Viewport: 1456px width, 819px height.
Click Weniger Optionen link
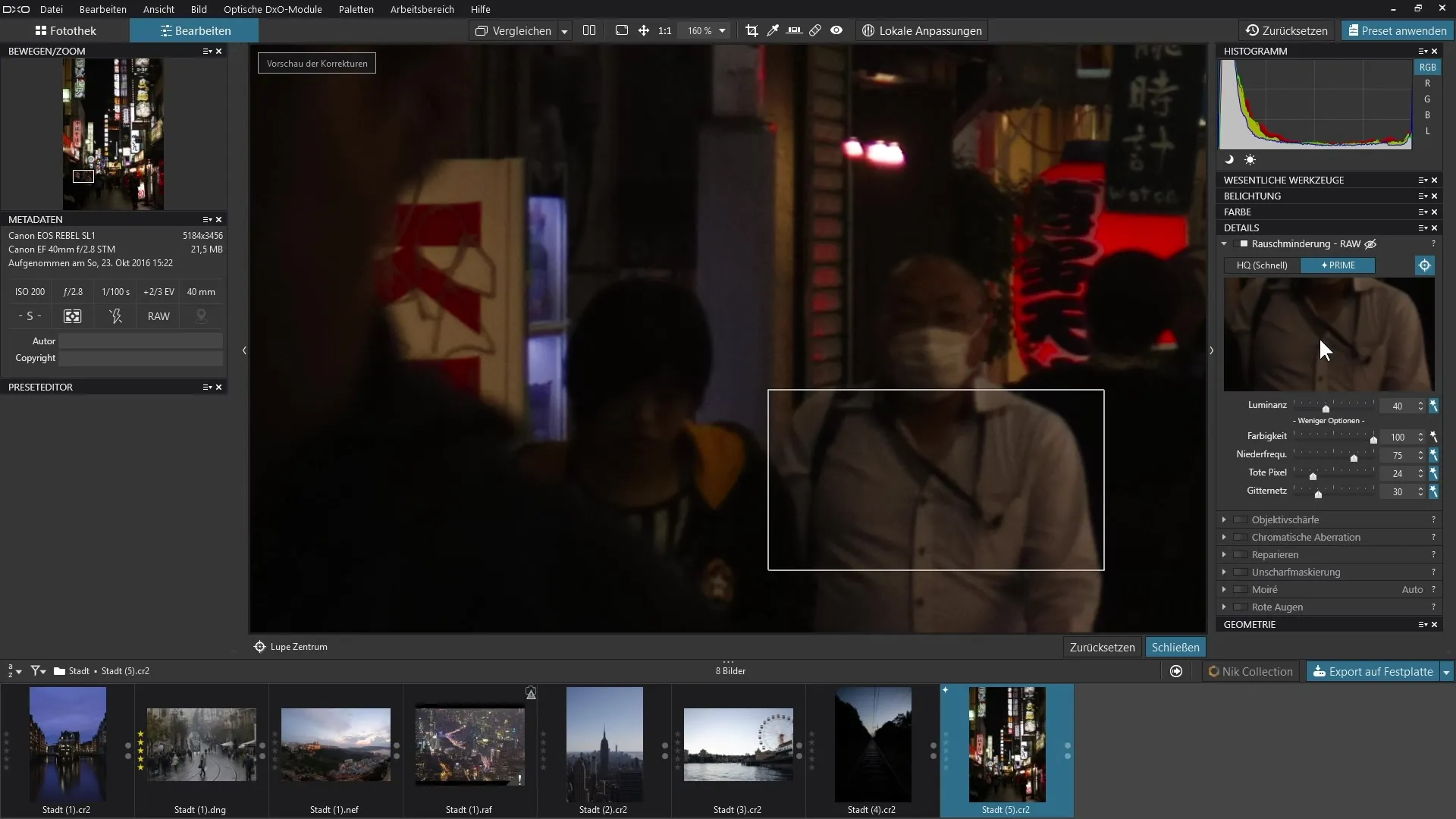[x=1330, y=421]
